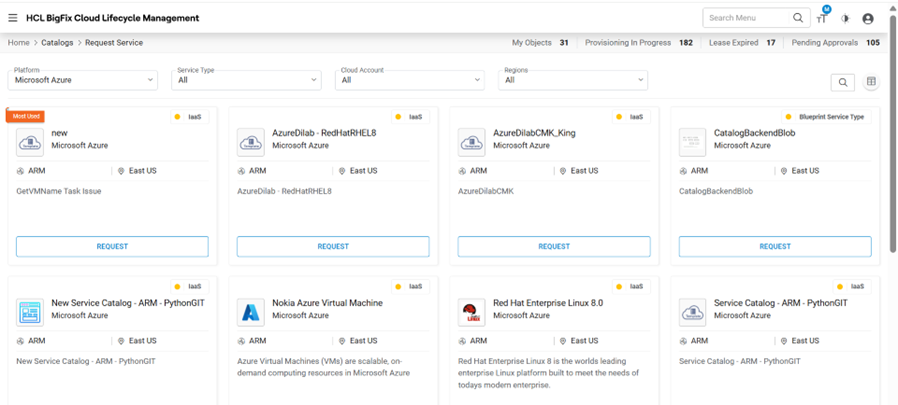Click the Red Hat Enterprise Linux icon

click(471, 312)
